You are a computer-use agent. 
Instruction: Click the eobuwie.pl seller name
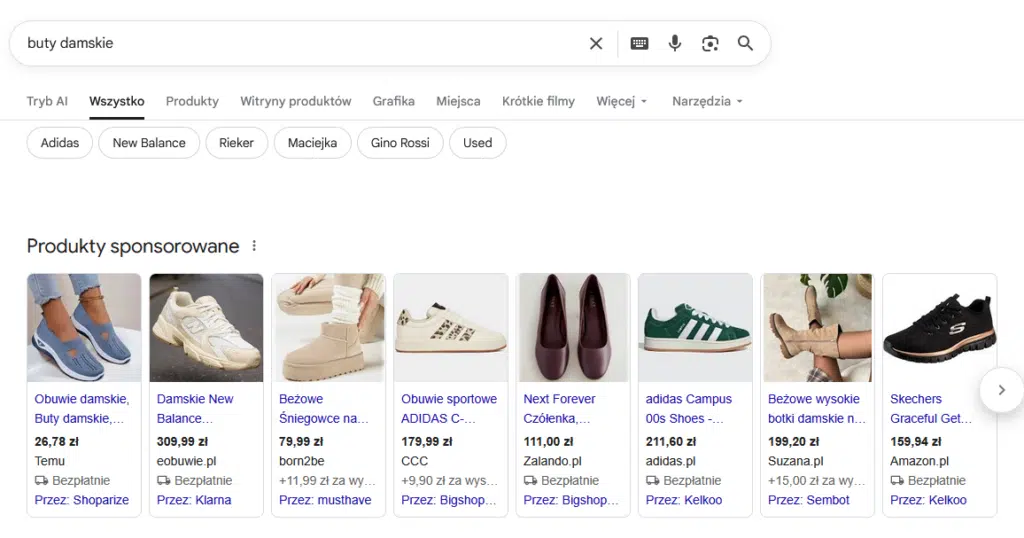186,461
